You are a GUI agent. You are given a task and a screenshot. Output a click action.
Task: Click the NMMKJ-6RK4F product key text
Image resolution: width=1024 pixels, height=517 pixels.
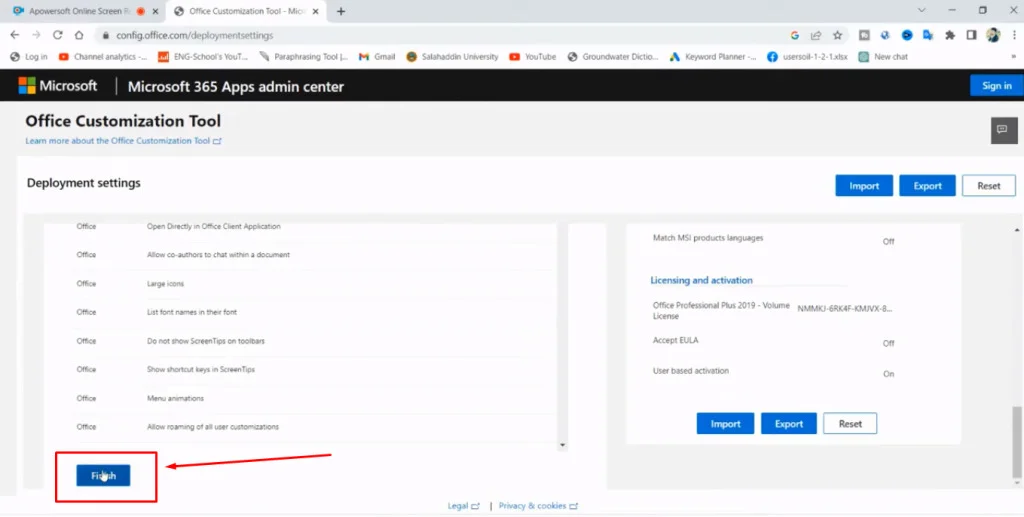[845, 309]
